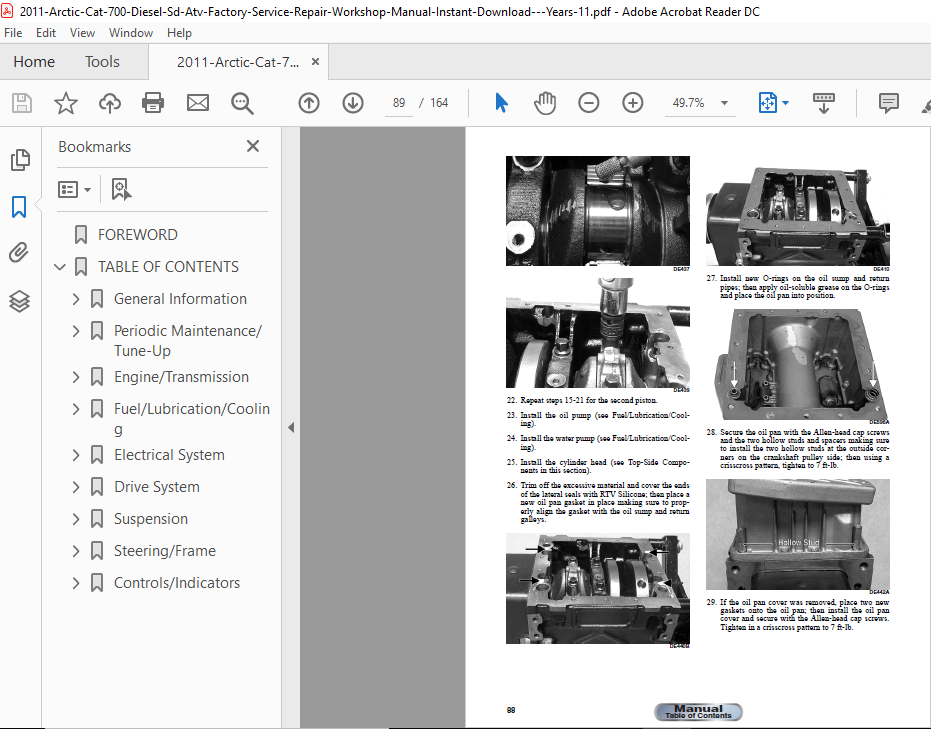Add a star bookmark to the document
931x729 pixels.
tap(66, 103)
